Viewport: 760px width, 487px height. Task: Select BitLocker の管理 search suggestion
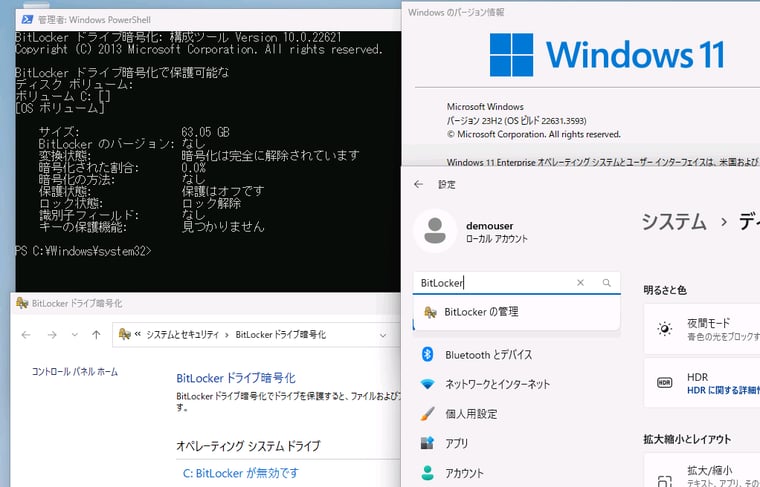[517, 312]
